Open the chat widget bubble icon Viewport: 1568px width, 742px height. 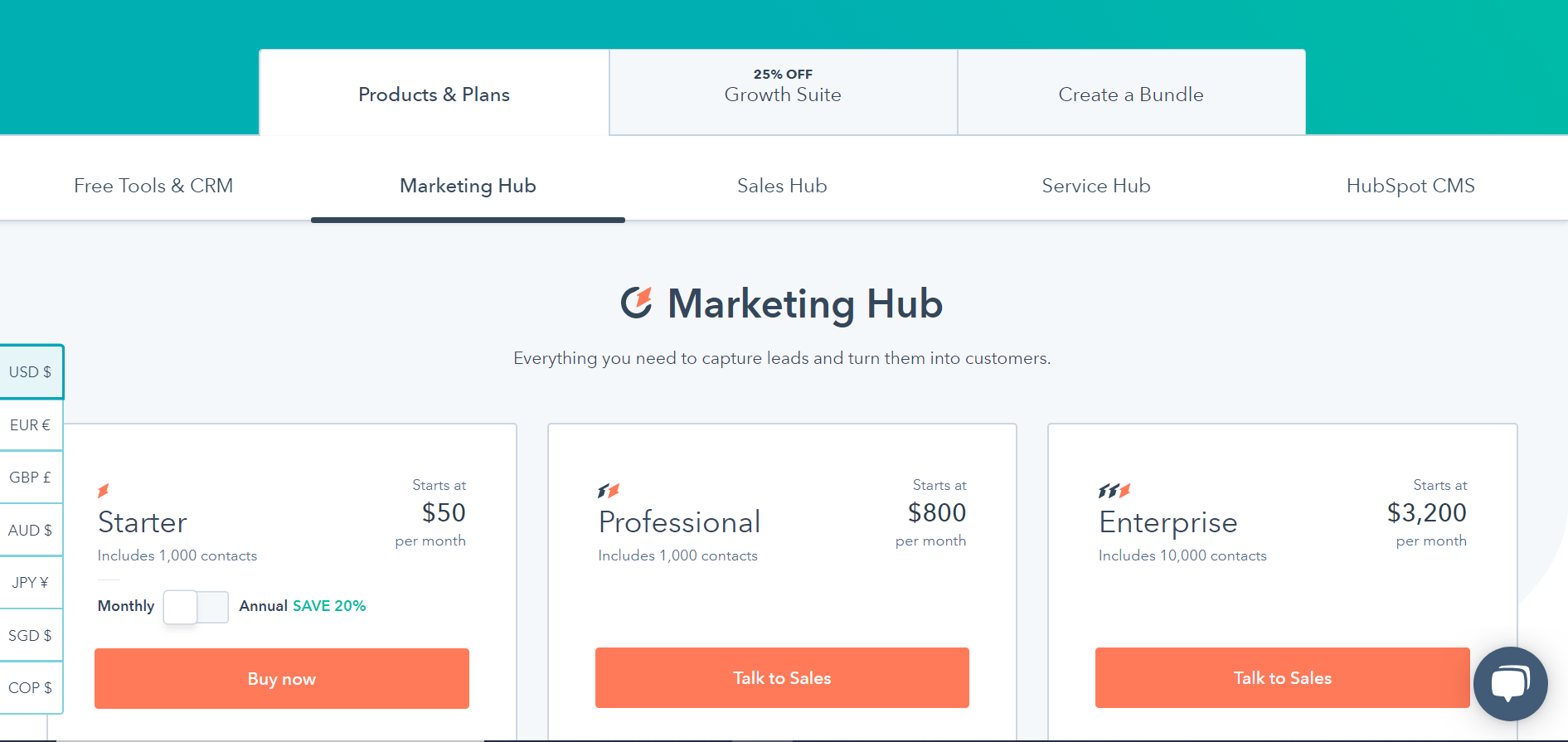point(1510,684)
